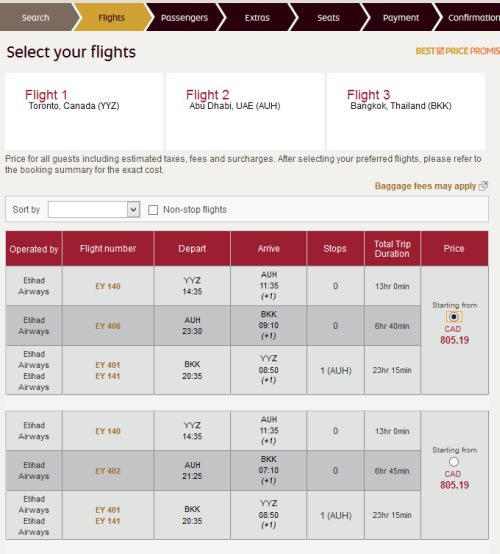Click the Sort by combo box field
The height and width of the screenshot is (554, 500).
[94, 210]
